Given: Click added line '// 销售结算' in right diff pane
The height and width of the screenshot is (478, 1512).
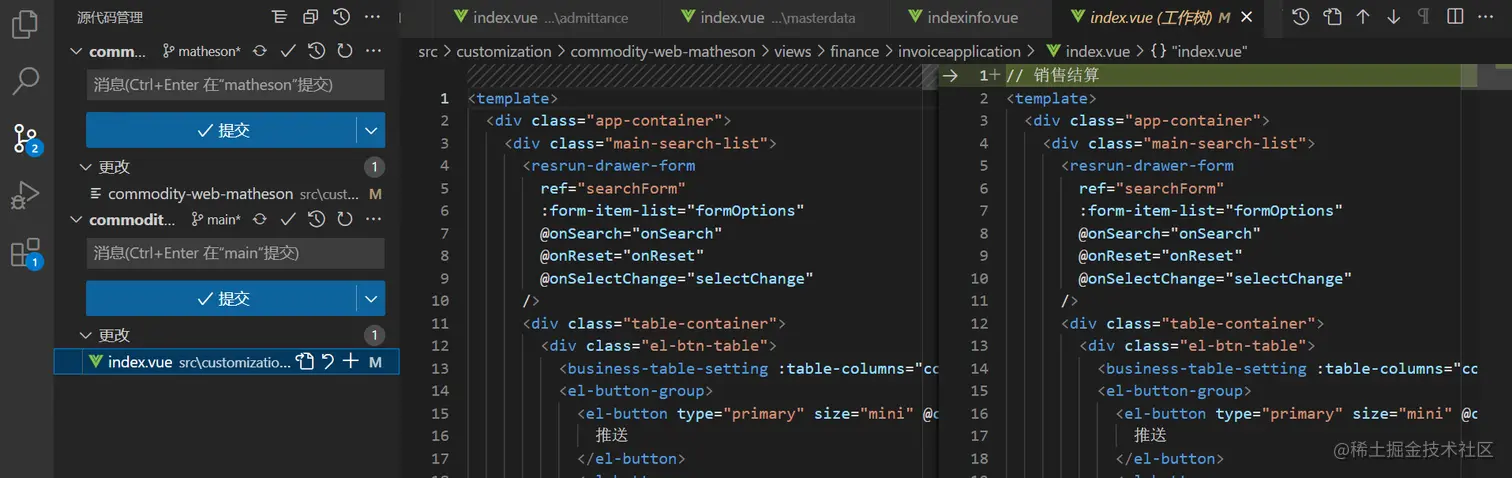Looking at the screenshot, I should pos(1053,75).
